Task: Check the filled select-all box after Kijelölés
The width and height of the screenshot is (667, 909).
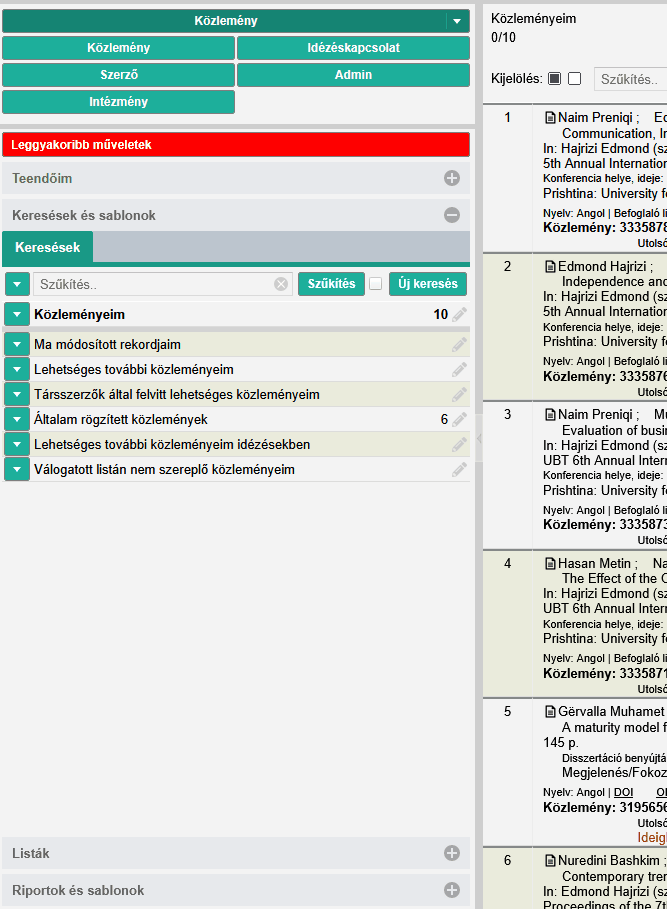Action: (x=555, y=79)
